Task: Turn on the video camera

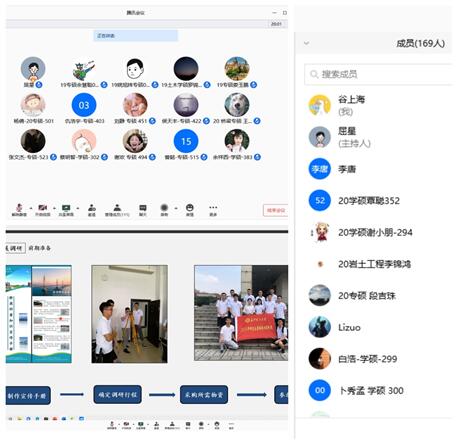Action: 42,210
